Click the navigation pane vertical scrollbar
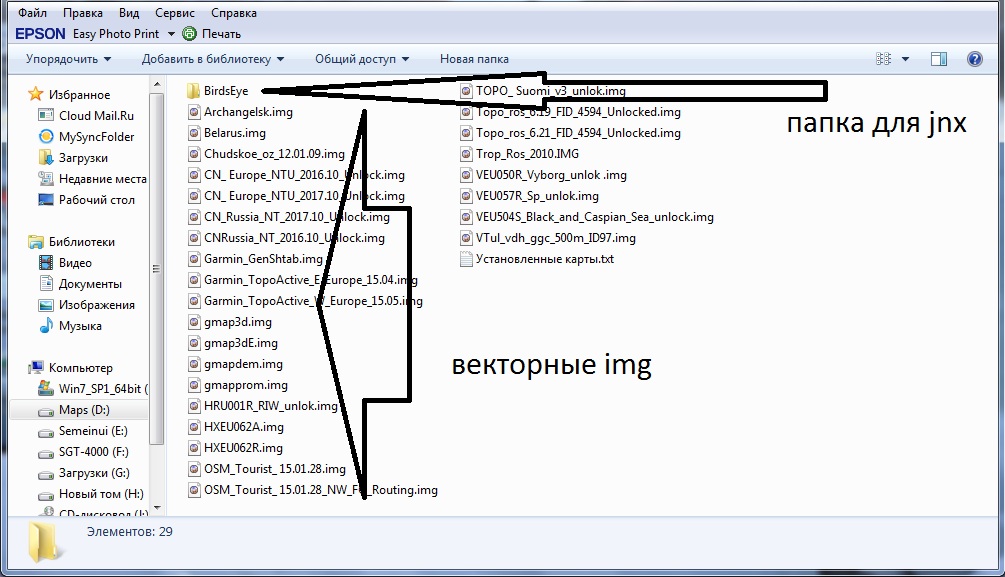The height and width of the screenshot is (577, 1005). pos(155,268)
